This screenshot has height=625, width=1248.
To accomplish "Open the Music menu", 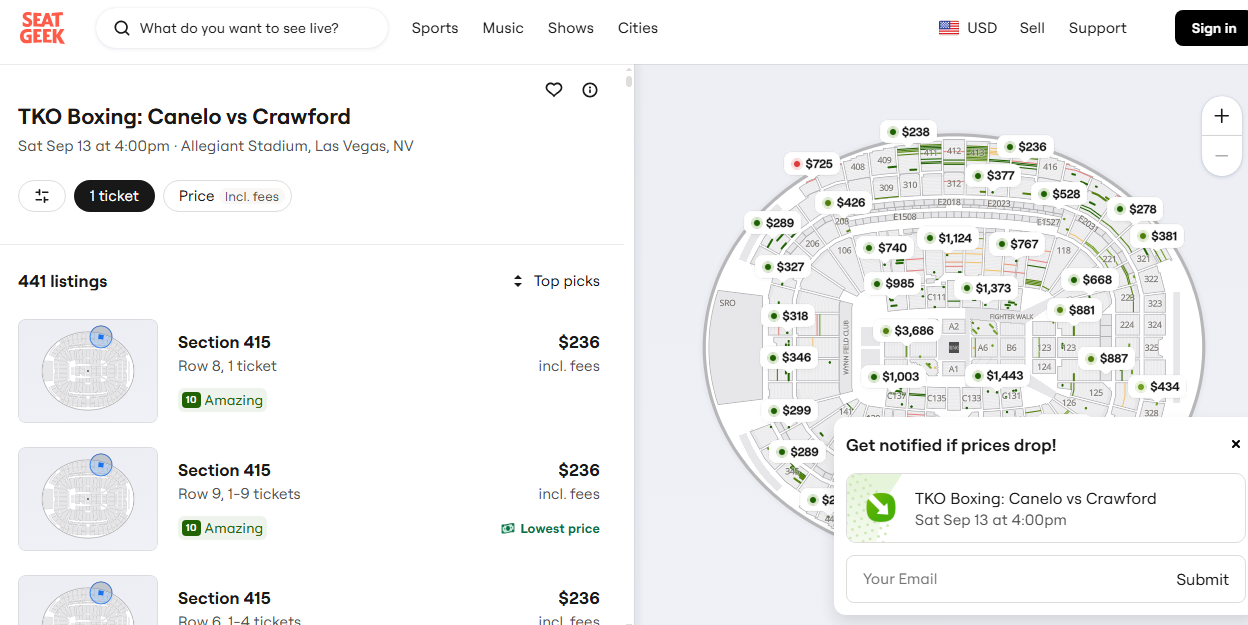I will click(503, 28).
